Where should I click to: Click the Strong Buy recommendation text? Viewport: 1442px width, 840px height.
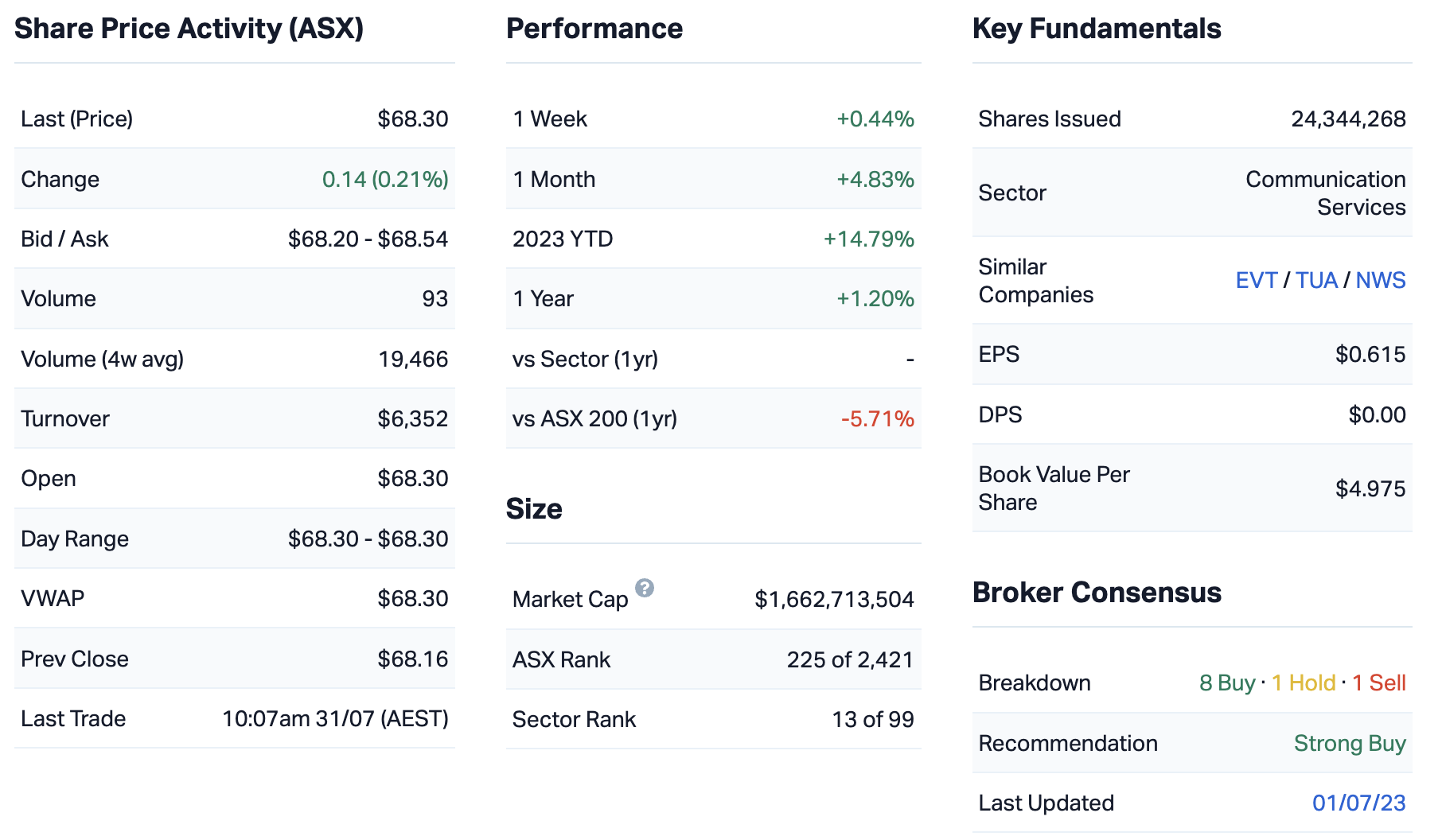1349,743
